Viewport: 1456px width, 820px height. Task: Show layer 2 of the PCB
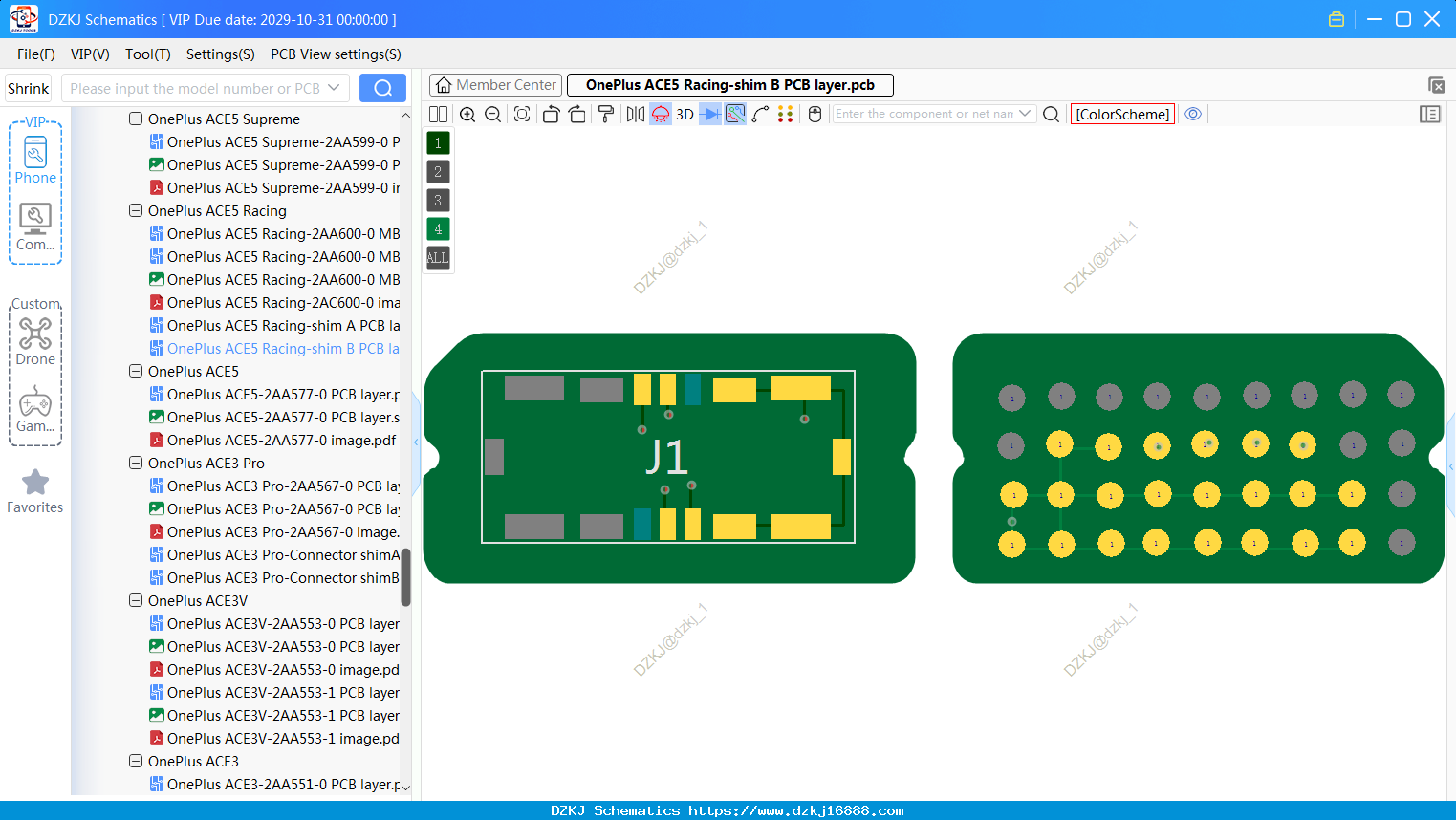coord(438,172)
